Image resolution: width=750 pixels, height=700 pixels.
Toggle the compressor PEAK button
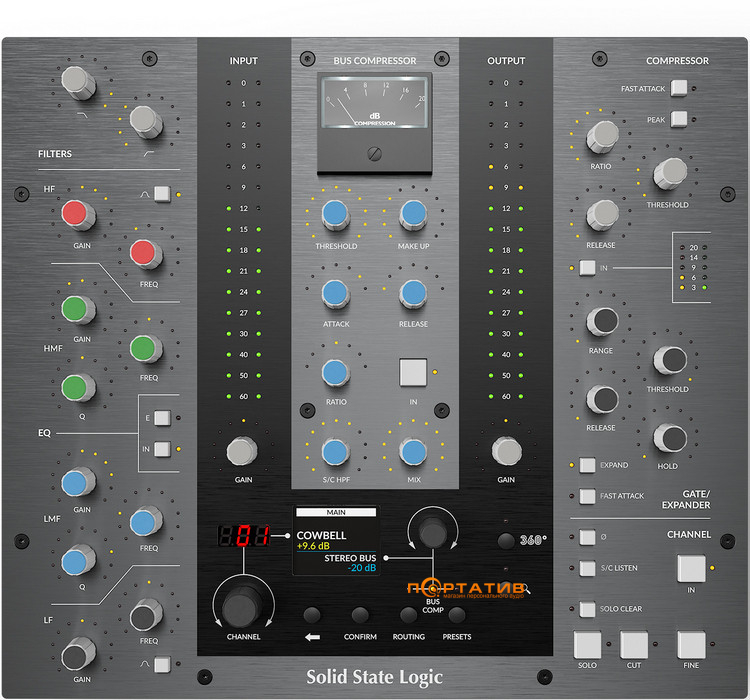[x=678, y=119]
